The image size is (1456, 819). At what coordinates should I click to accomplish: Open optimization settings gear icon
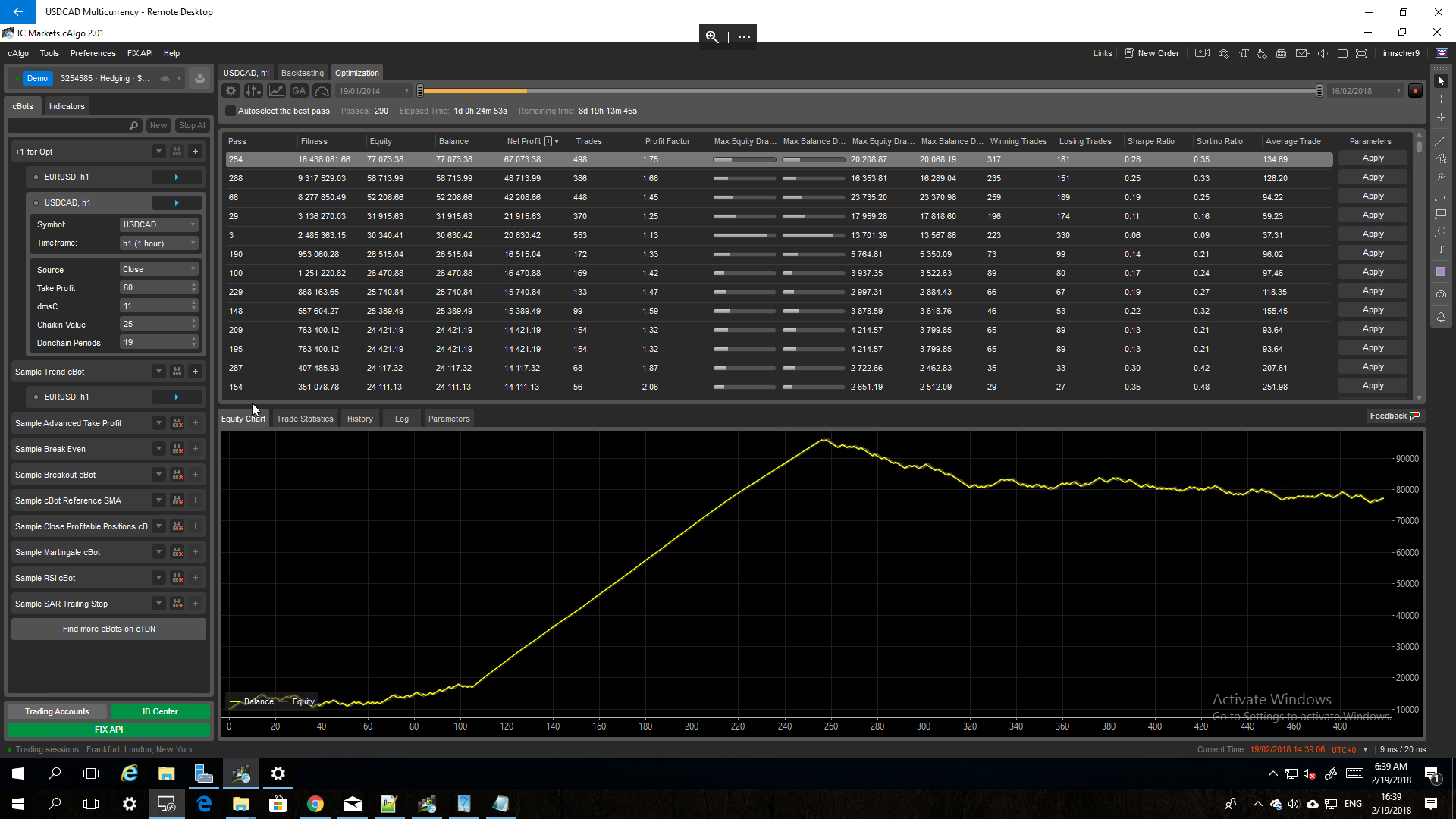231,91
